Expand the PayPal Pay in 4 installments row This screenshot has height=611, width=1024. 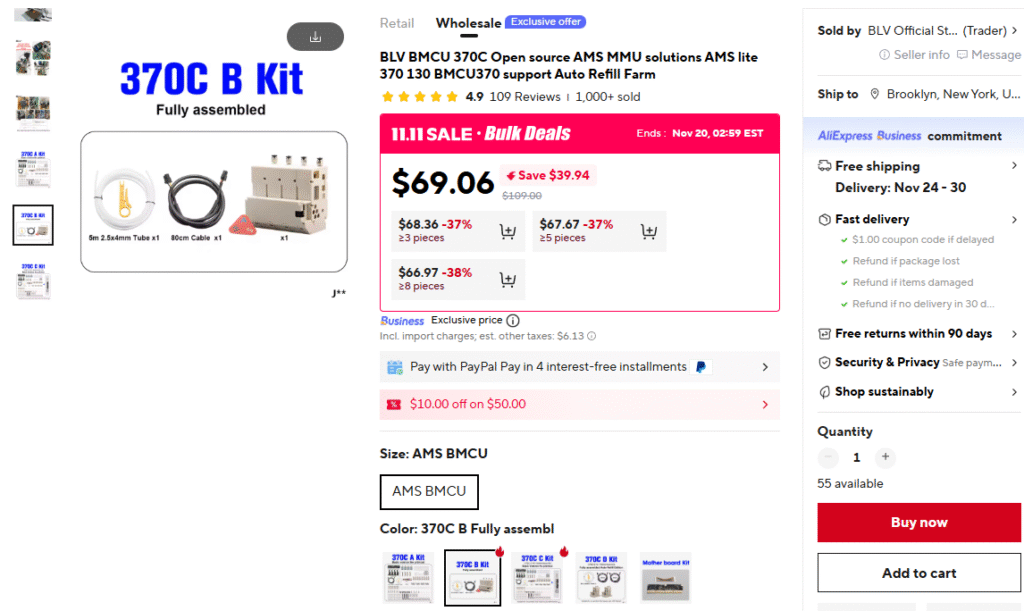(765, 367)
